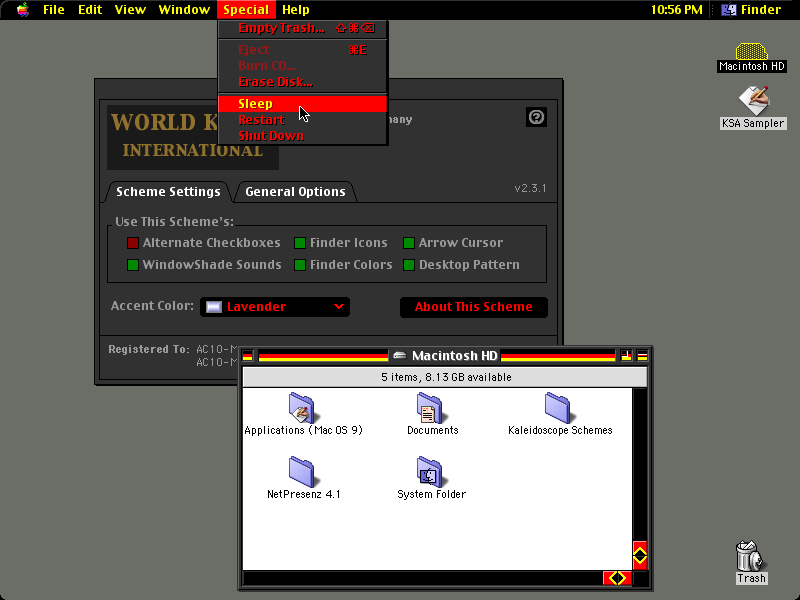Choose Erase Disk from Special menu
This screenshot has height=600, width=800.
pyautogui.click(x=303, y=82)
